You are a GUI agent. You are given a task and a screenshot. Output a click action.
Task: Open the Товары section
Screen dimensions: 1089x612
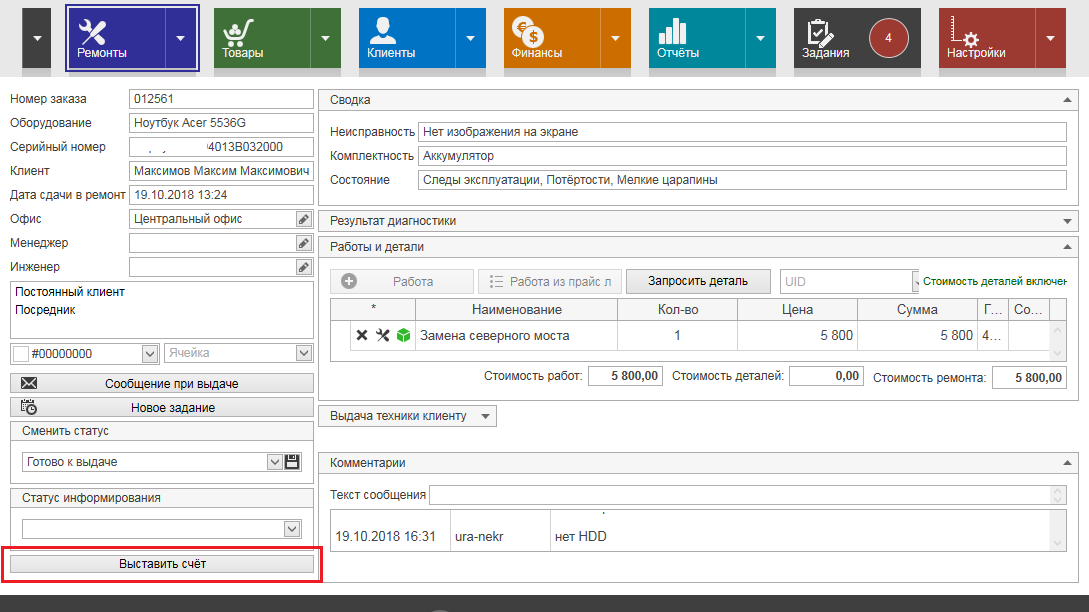point(262,38)
